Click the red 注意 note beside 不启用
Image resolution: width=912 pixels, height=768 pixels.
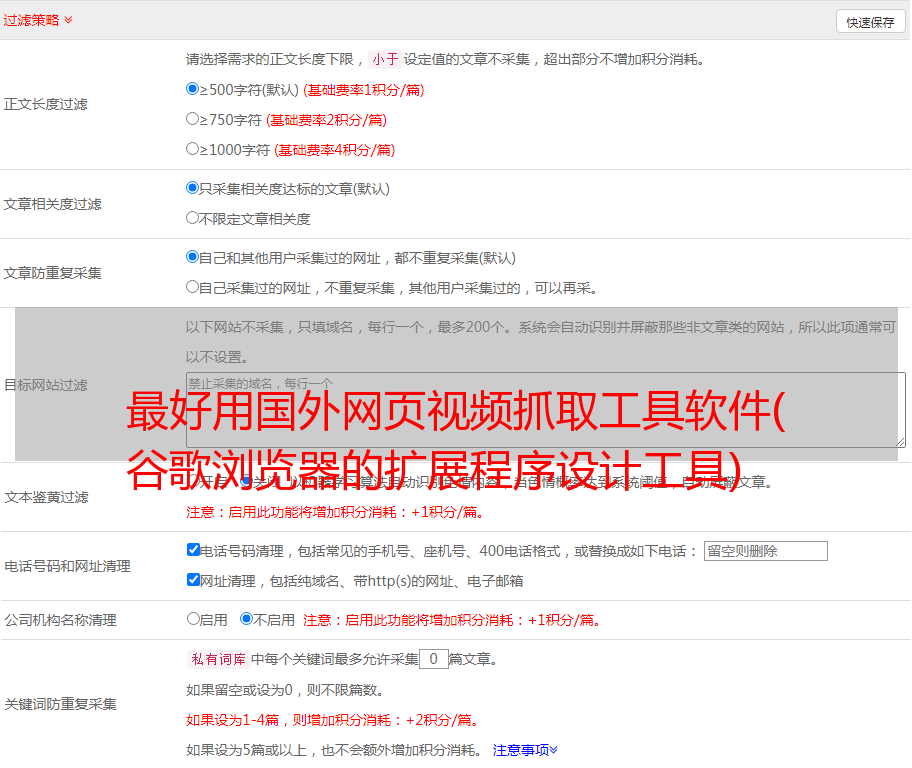[452, 620]
